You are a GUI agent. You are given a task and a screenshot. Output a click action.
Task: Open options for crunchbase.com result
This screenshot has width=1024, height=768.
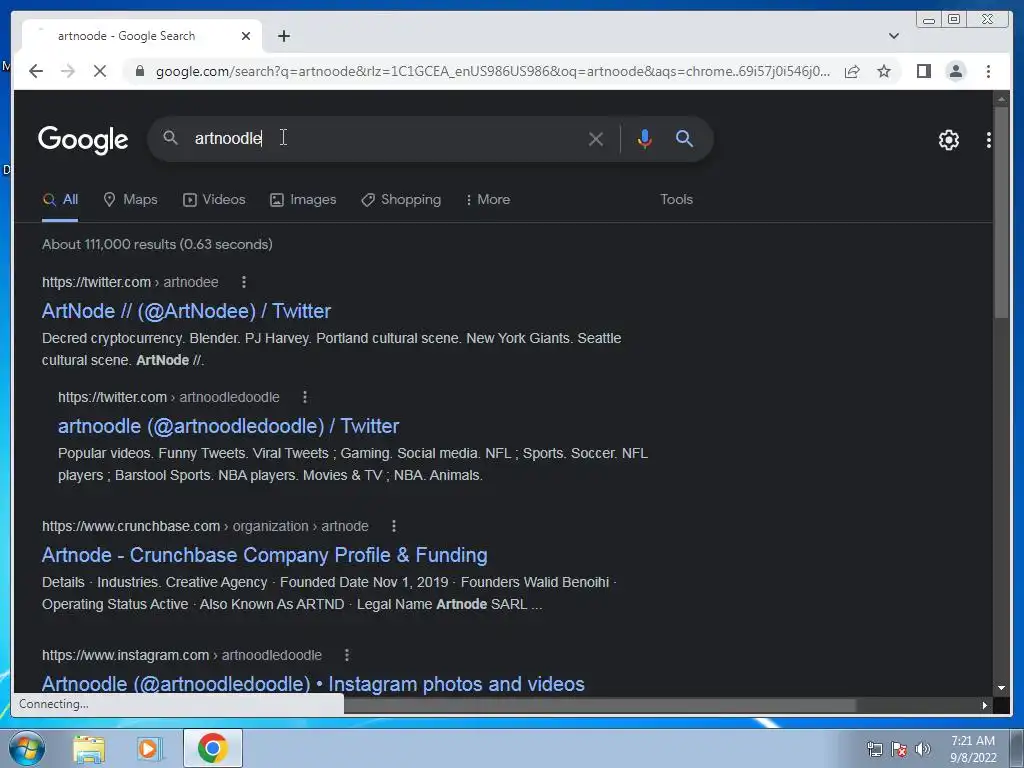(x=394, y=526)
